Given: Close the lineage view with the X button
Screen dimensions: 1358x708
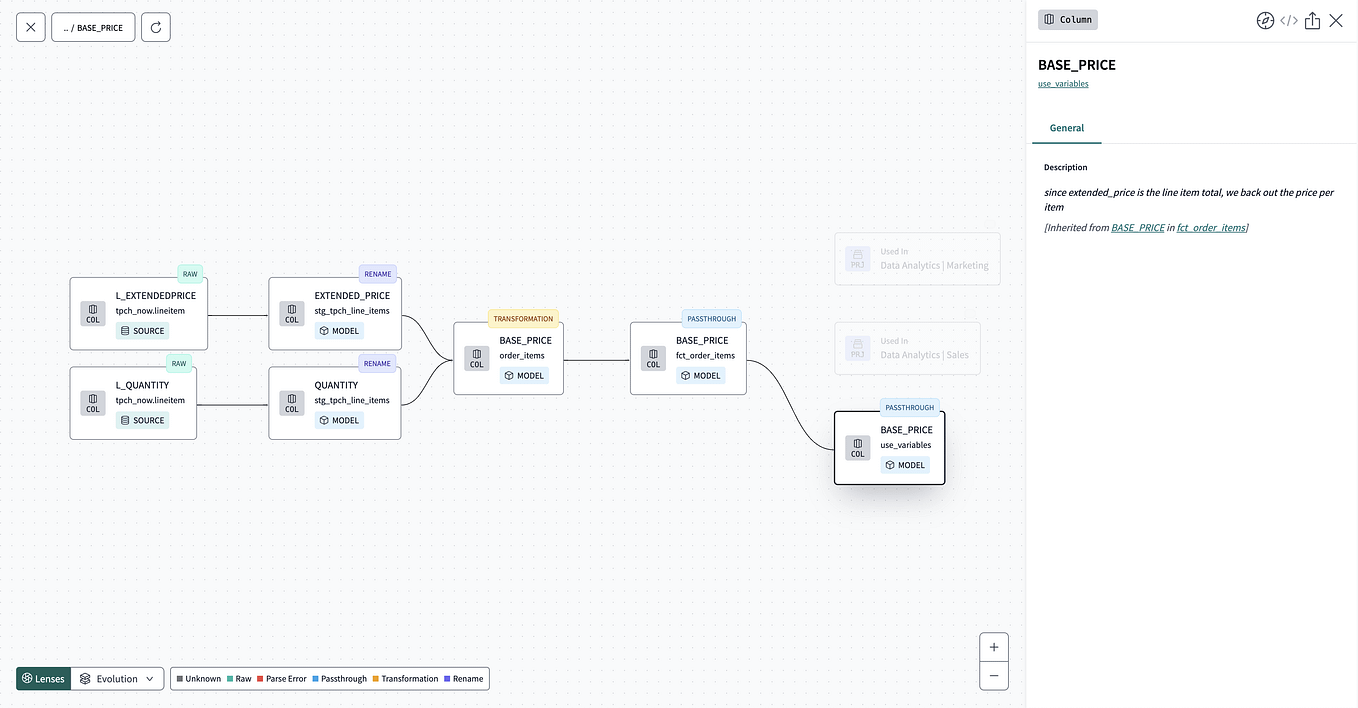Looking at the screenshot, I should [x=31, y=27].
